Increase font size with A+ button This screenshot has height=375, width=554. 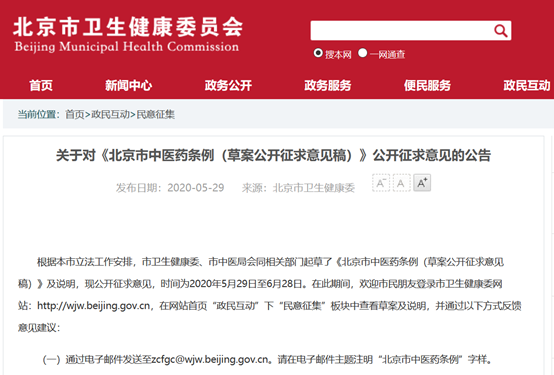click(422, 183)
